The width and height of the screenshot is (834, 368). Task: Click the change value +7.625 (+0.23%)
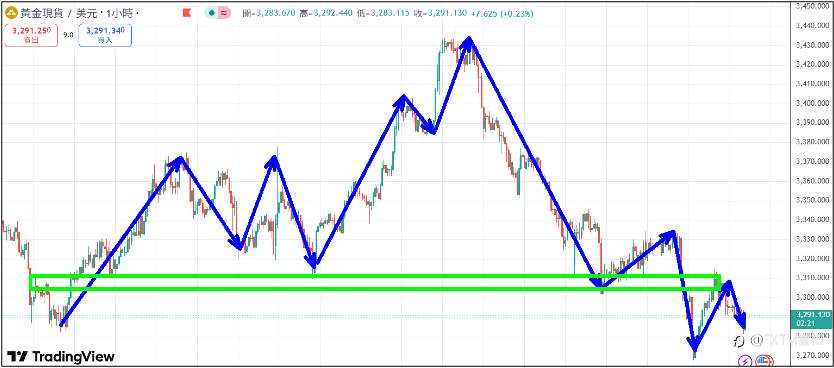coord(502,14)
